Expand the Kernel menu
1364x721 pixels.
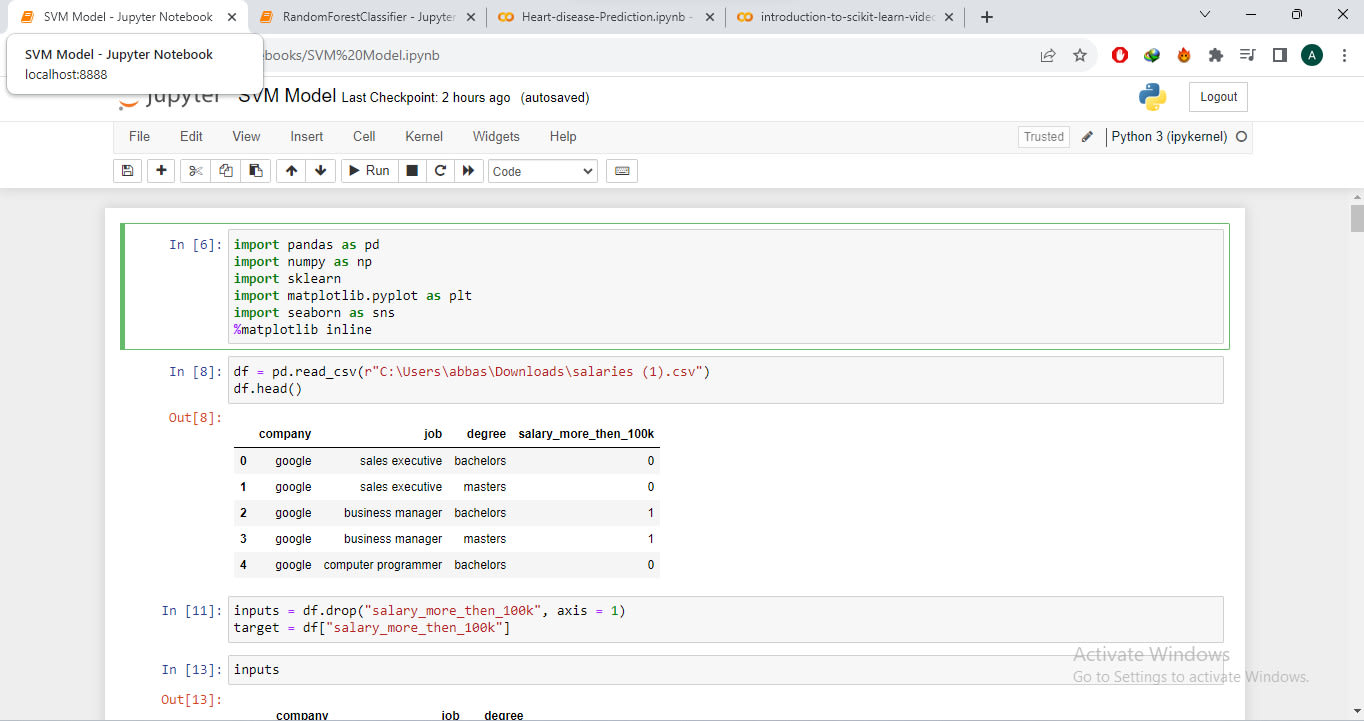click(x=423, y=136)
